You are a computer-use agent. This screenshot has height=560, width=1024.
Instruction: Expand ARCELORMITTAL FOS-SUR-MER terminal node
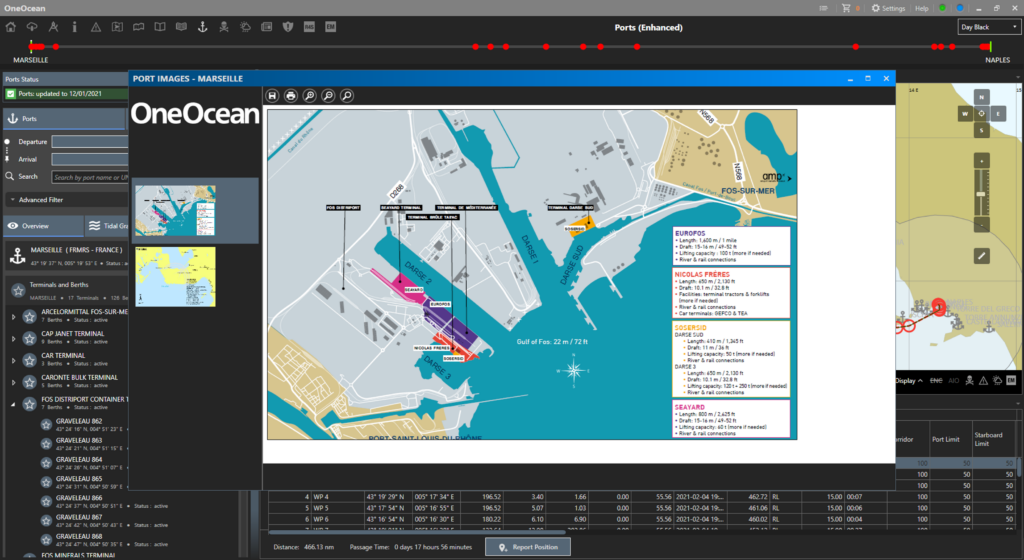[x=13, y=317]
